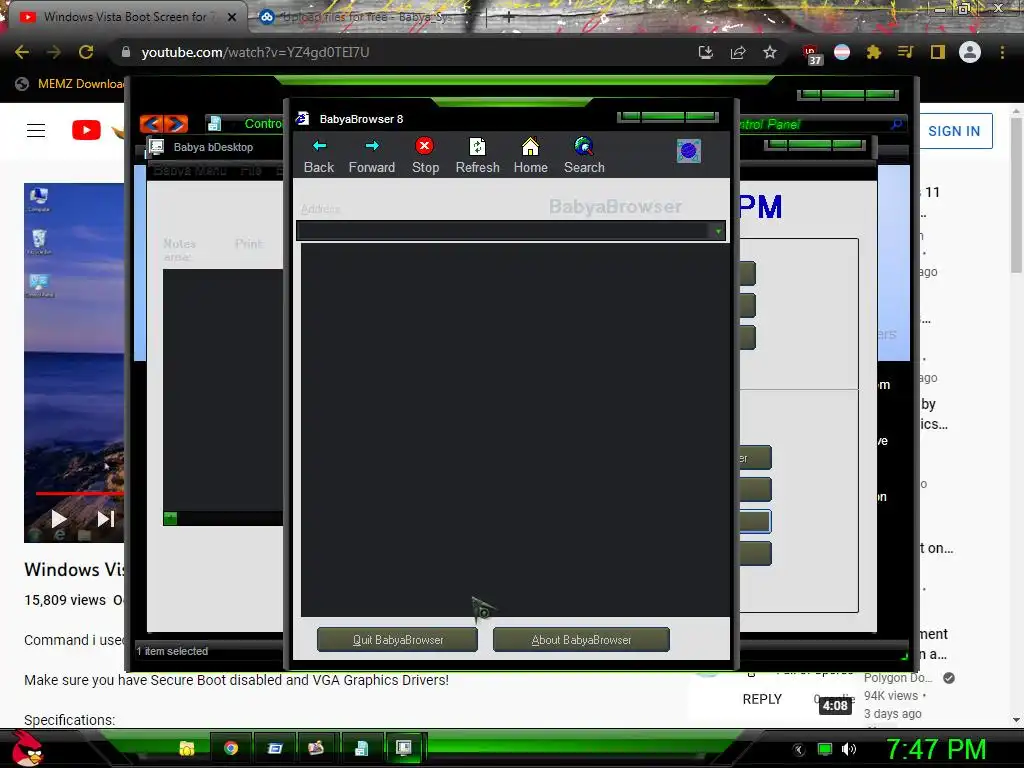The image size is (1024, 768).
Task: Click the Forward arrow in BabyaBrowser toolbar
Action: pyautogui.click(x=372, y=155)
